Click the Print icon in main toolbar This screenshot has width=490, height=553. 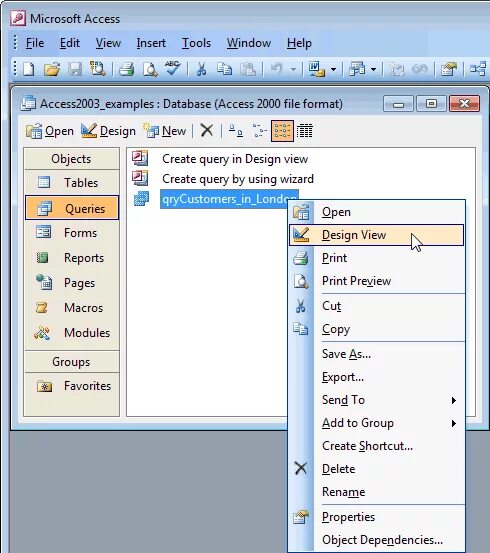[x=127, y=69]
